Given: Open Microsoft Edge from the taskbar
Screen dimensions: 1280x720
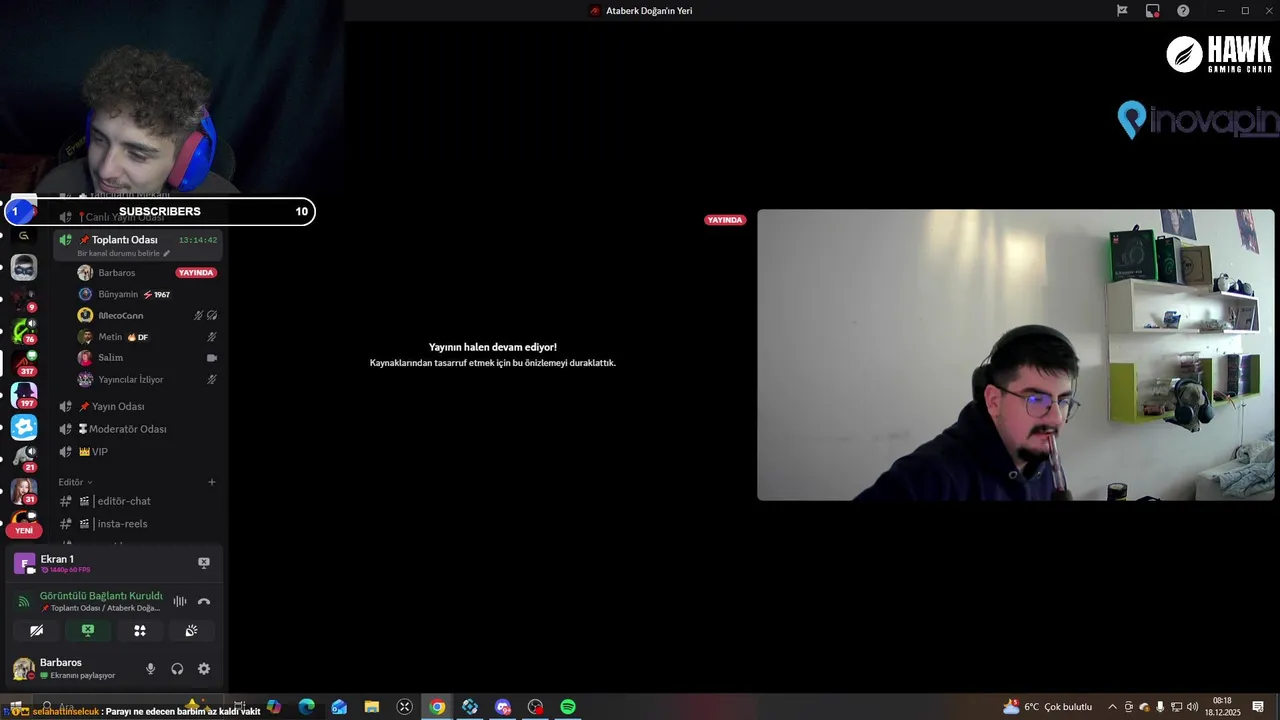Looking at the screenshot, I should [306, 707].
